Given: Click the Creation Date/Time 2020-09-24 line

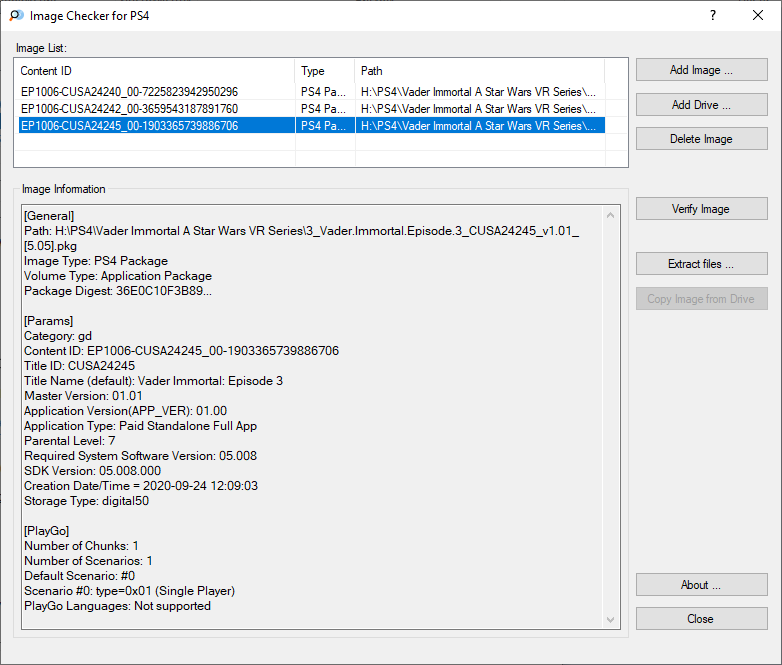Looking at the screenshot, I should point(141,485).
